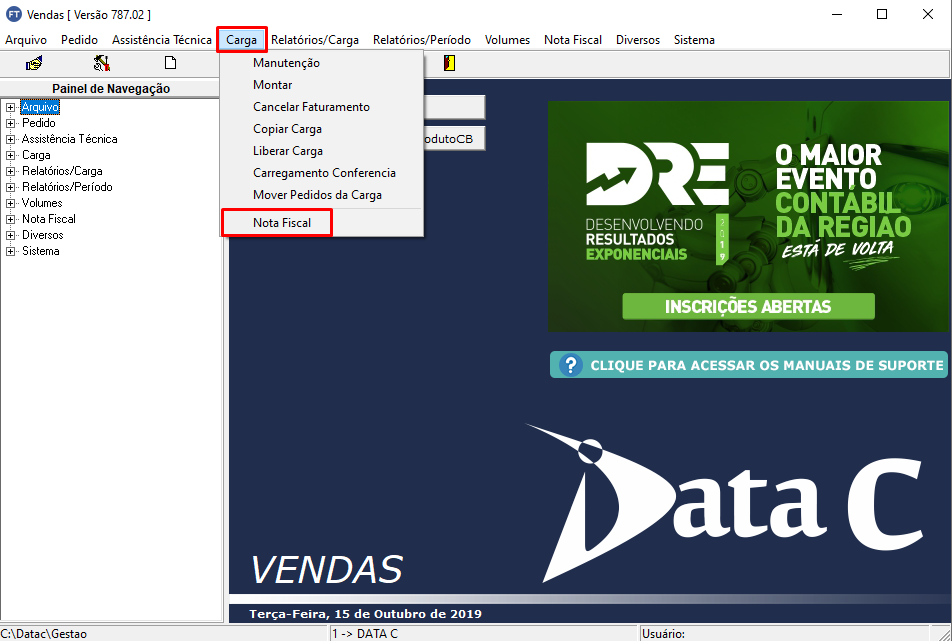Open the Relatórios/Carga menu in menu bar
952x641 pixels.
[314, 40]
